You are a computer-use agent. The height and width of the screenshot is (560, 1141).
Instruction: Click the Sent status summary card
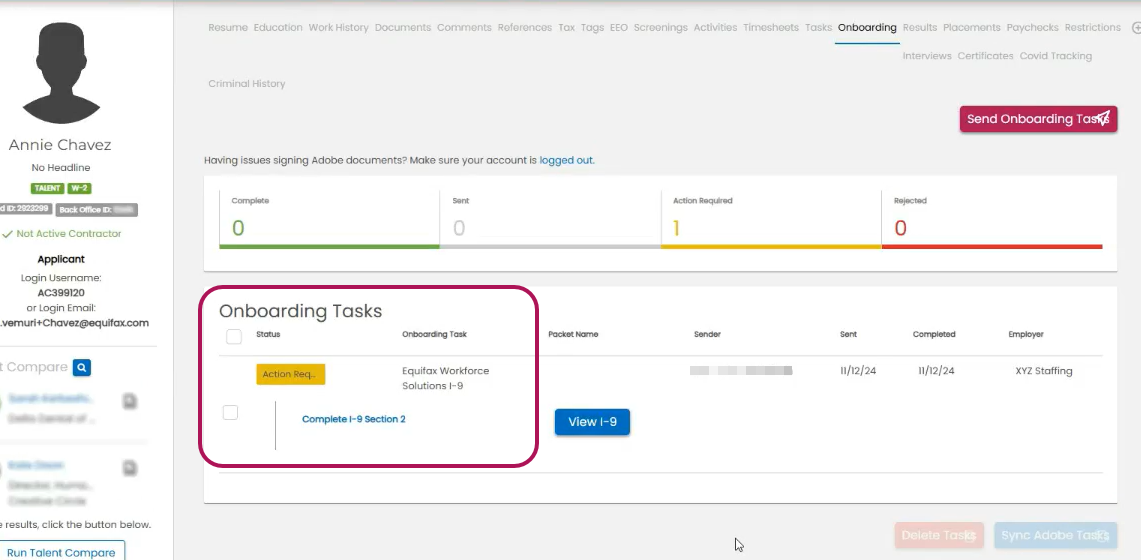coord(550,221)
